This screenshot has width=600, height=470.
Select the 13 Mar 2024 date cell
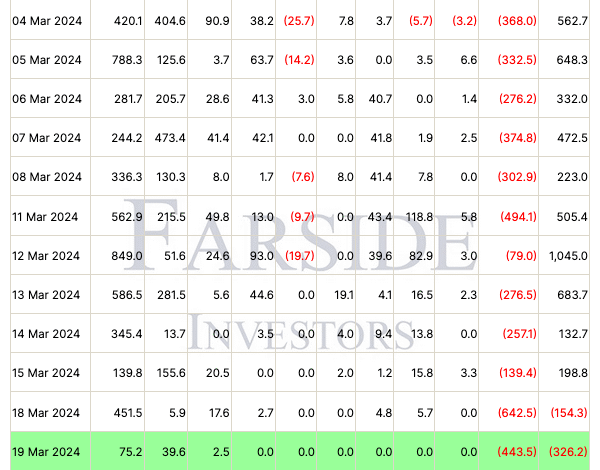point(46,295)
